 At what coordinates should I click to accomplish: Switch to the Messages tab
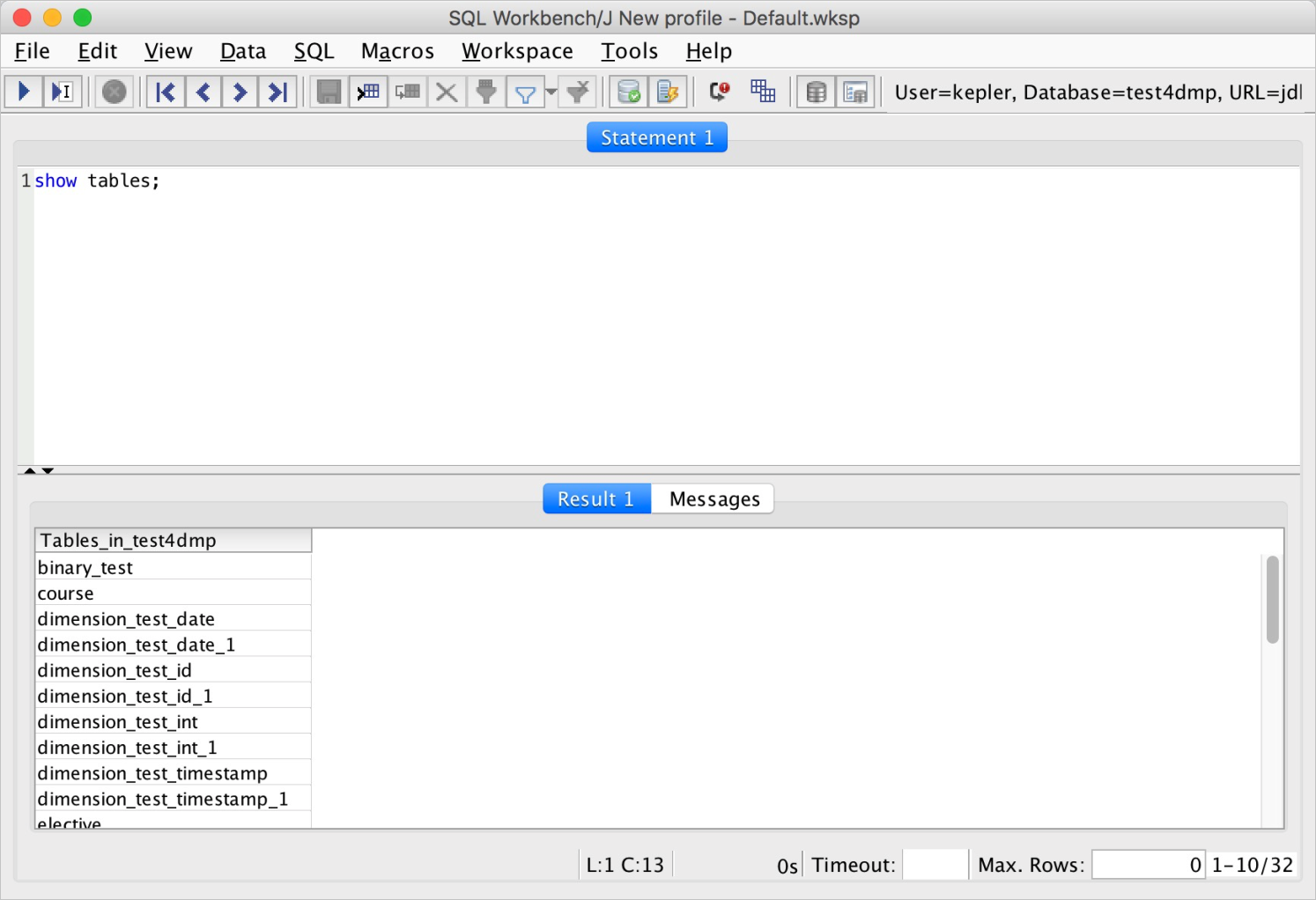[x=713, y=498]
